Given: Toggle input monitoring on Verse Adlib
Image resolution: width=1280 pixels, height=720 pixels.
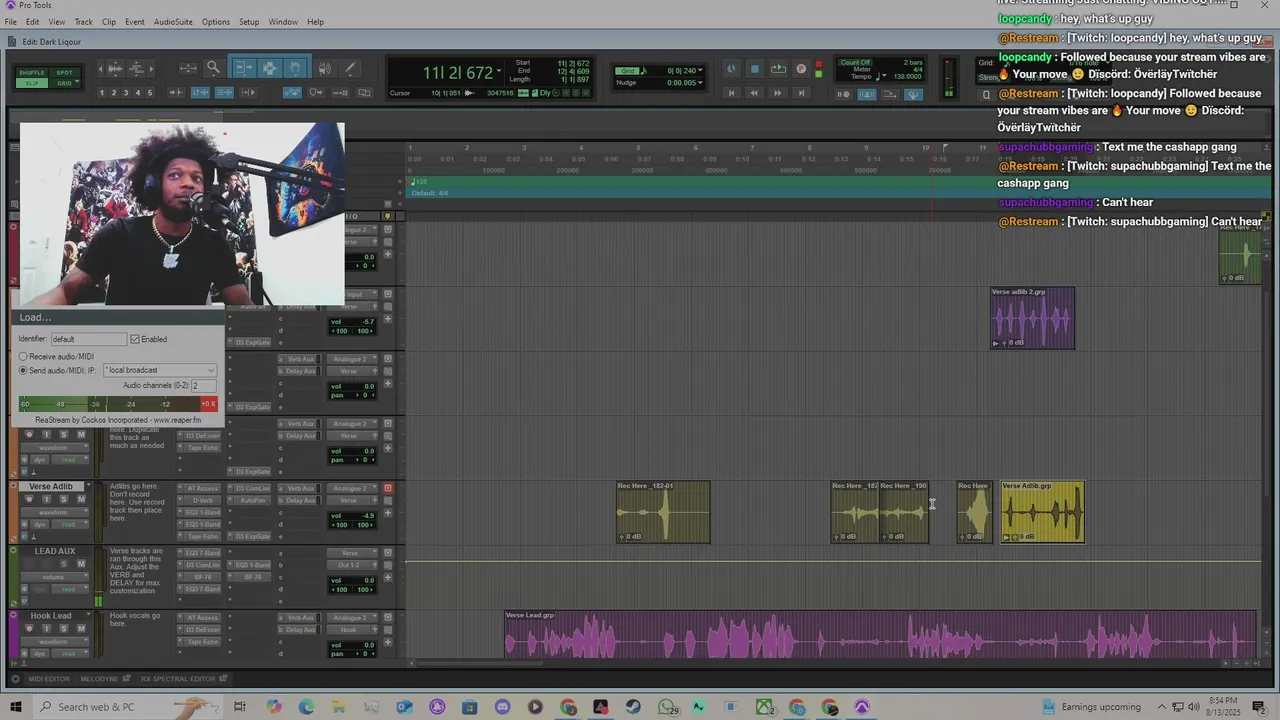Looking at the screenshot, I should click(x=46, y=499).
